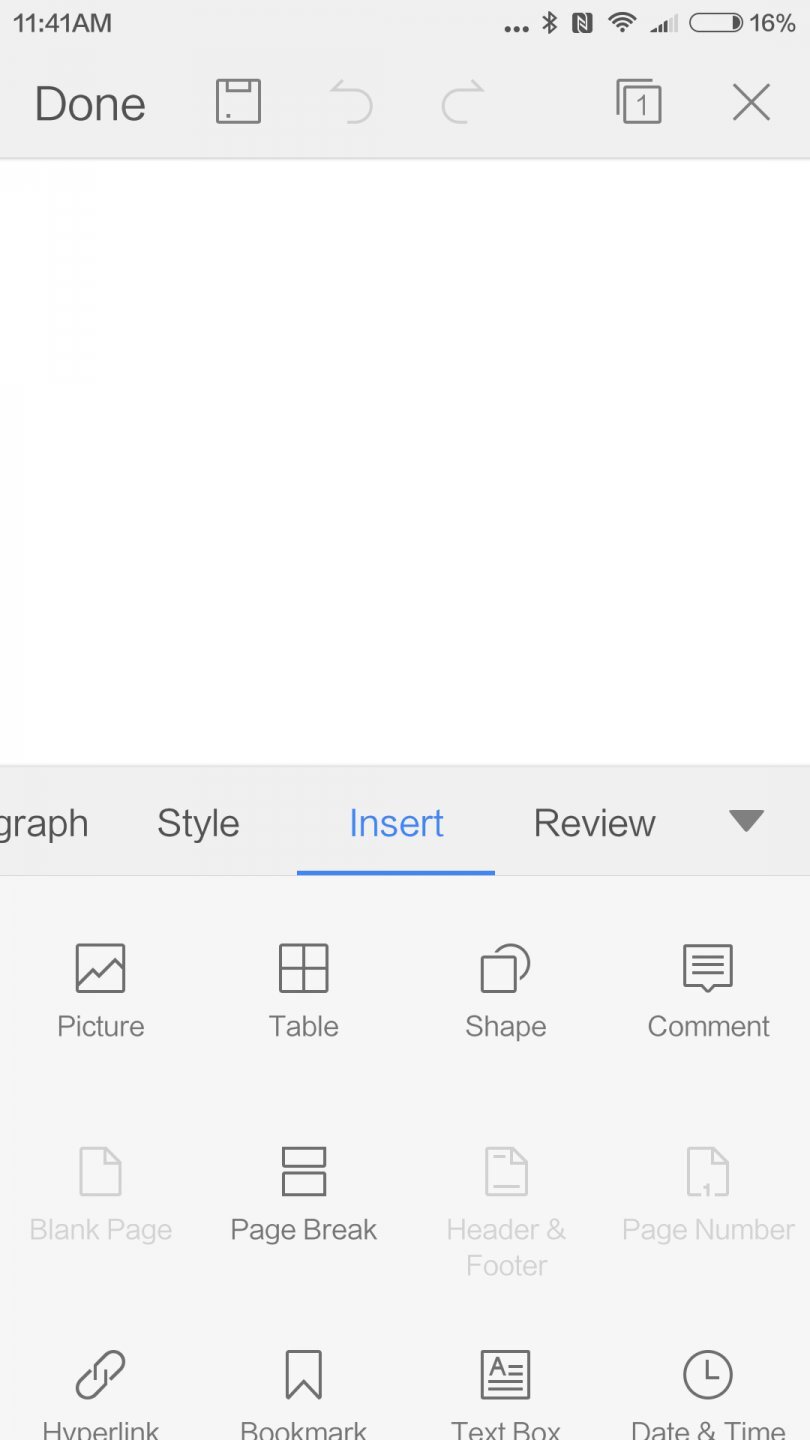Collapse the toolbar panel with down arrow
The height and width of the screenshot is (1440, 810).
point(746,821)
